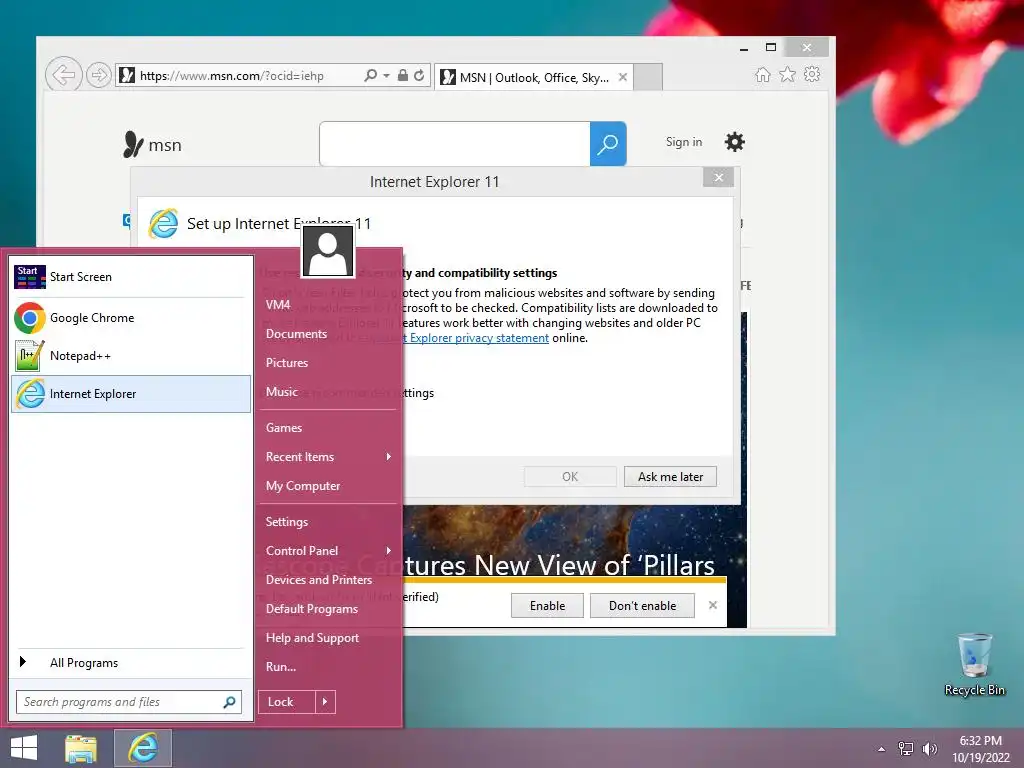1024x768 pixels.
Task: Click the MSN search text box
Action: (x=455, y=144)
